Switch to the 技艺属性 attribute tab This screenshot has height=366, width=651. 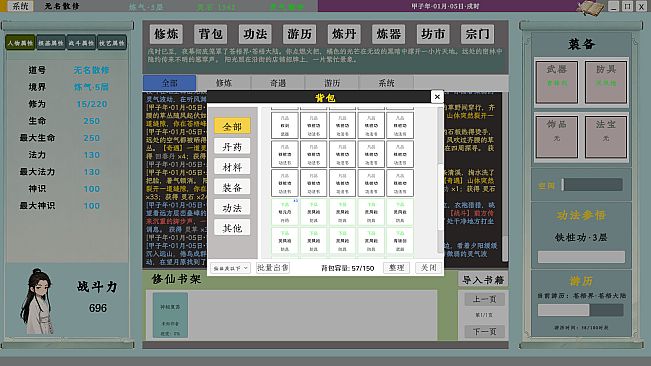pos(111,43)
